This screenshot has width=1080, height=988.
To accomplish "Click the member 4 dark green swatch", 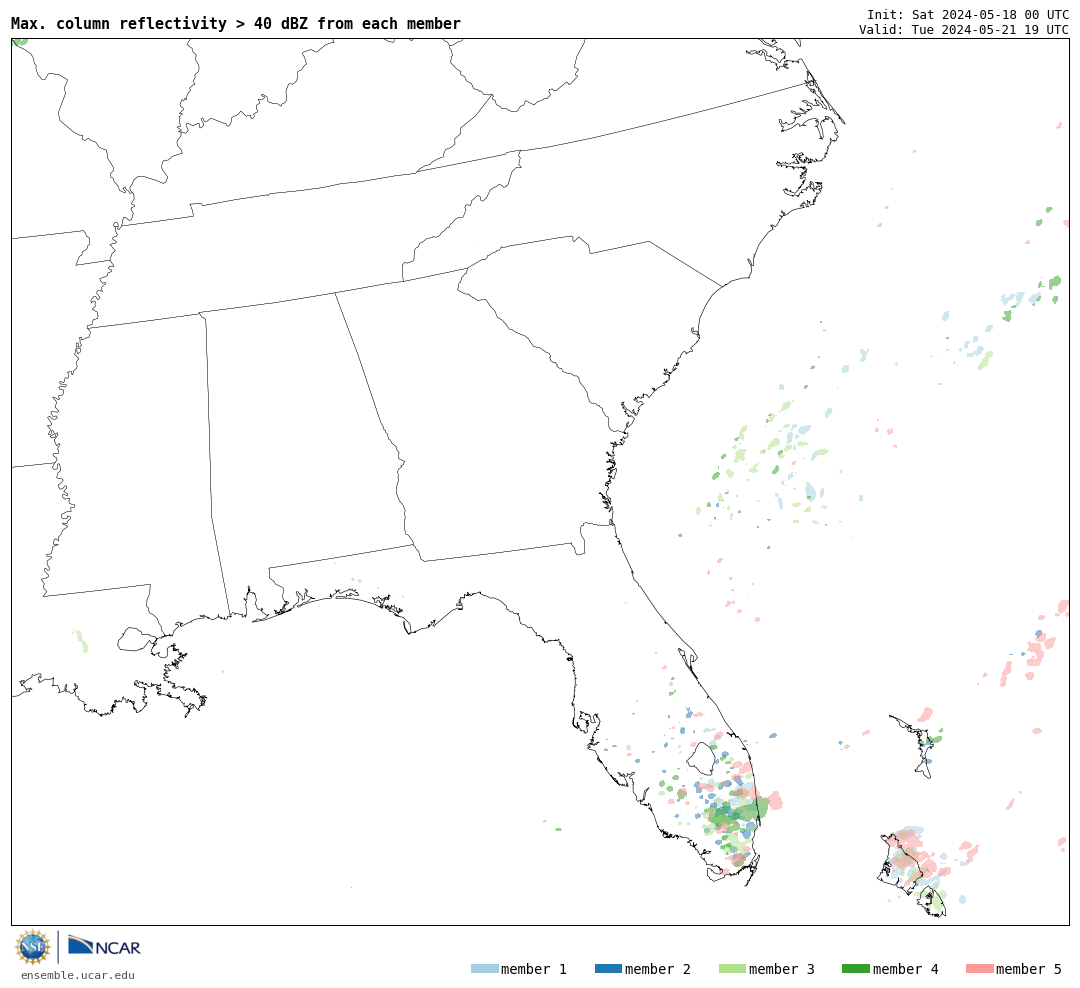I will tap(855, 969).
